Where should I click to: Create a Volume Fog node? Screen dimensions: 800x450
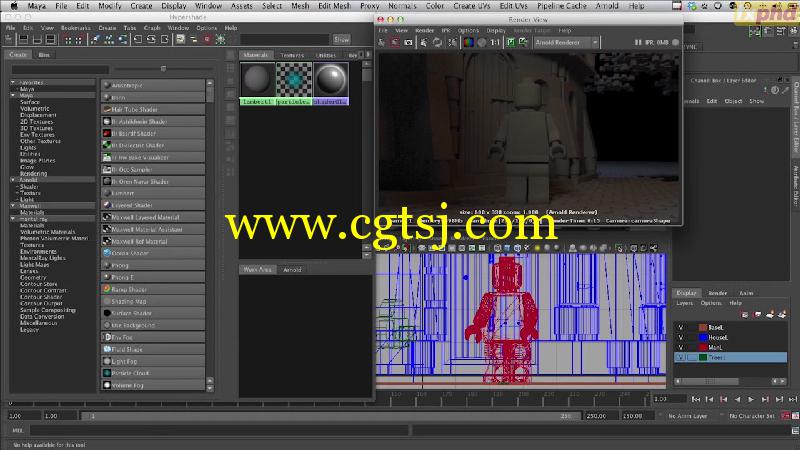[x=153, y=385]
